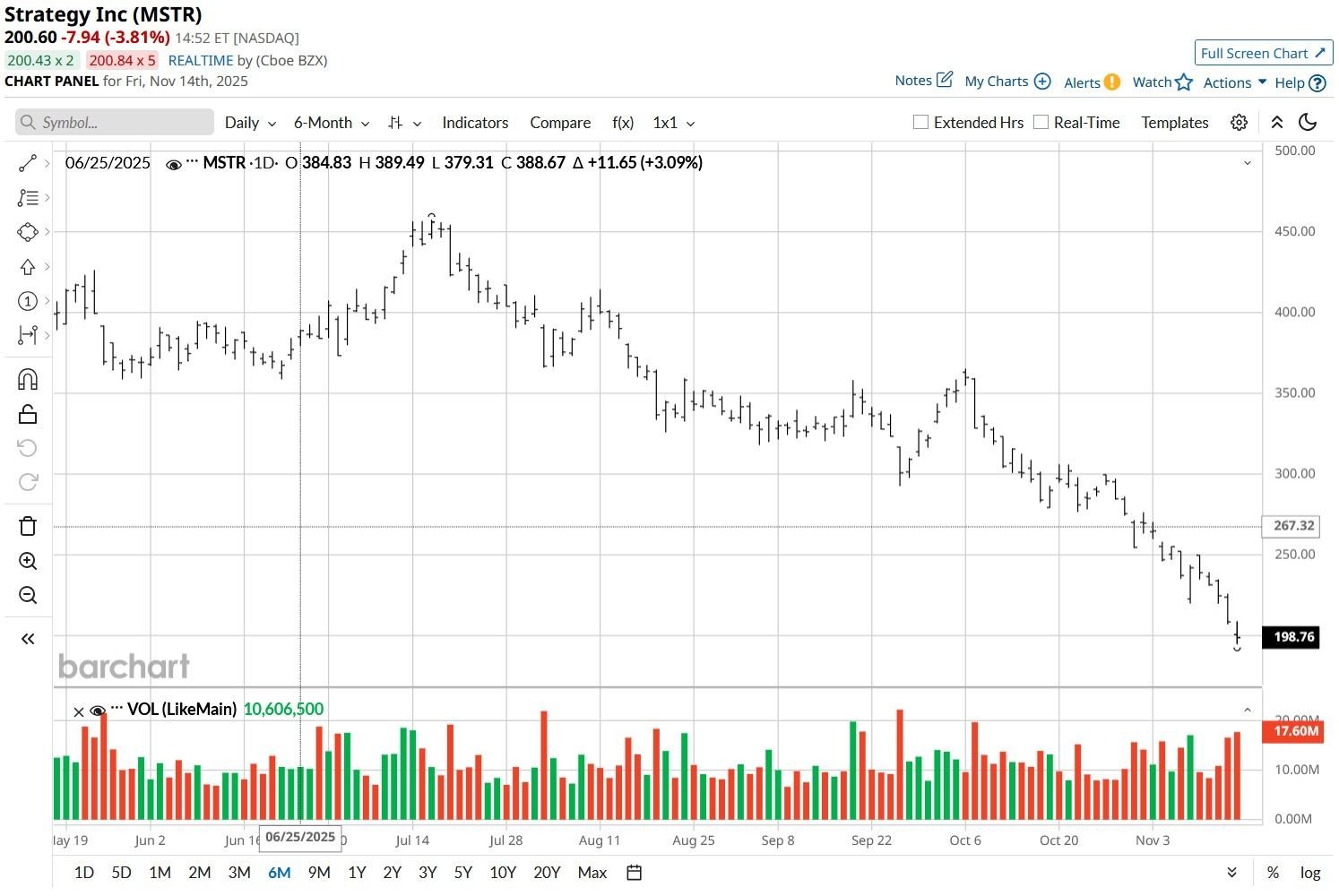Click the Full Screen Chart text
This screenshot has width=1339, height=896.
1254,53
